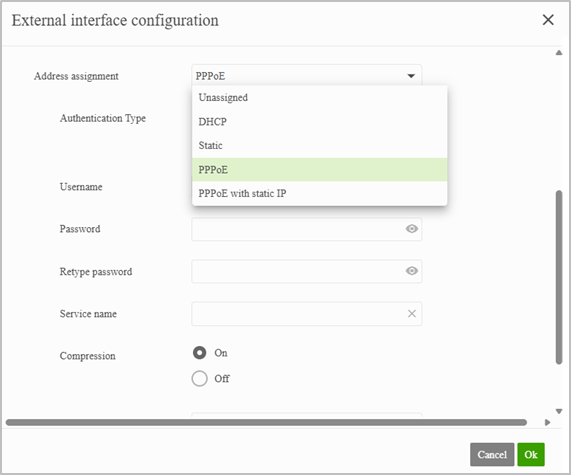The width and height of the screenshot is (571, 475).
Task: Click the vertical scrollbar thumb
Action: 559,277
